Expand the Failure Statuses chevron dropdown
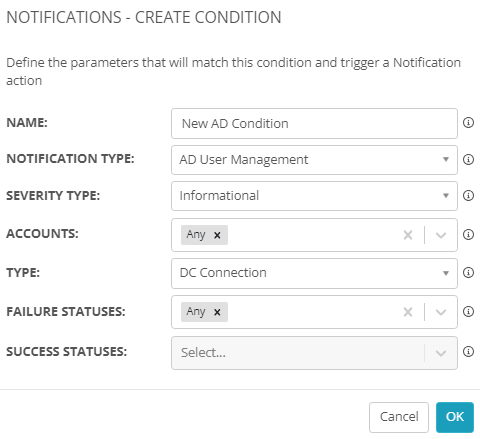 click(441, 312)
